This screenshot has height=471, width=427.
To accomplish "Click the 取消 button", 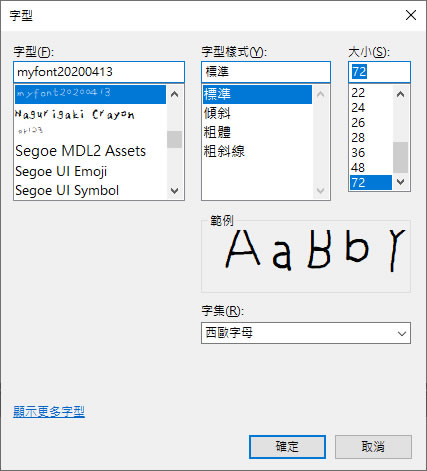I will 373,447.
